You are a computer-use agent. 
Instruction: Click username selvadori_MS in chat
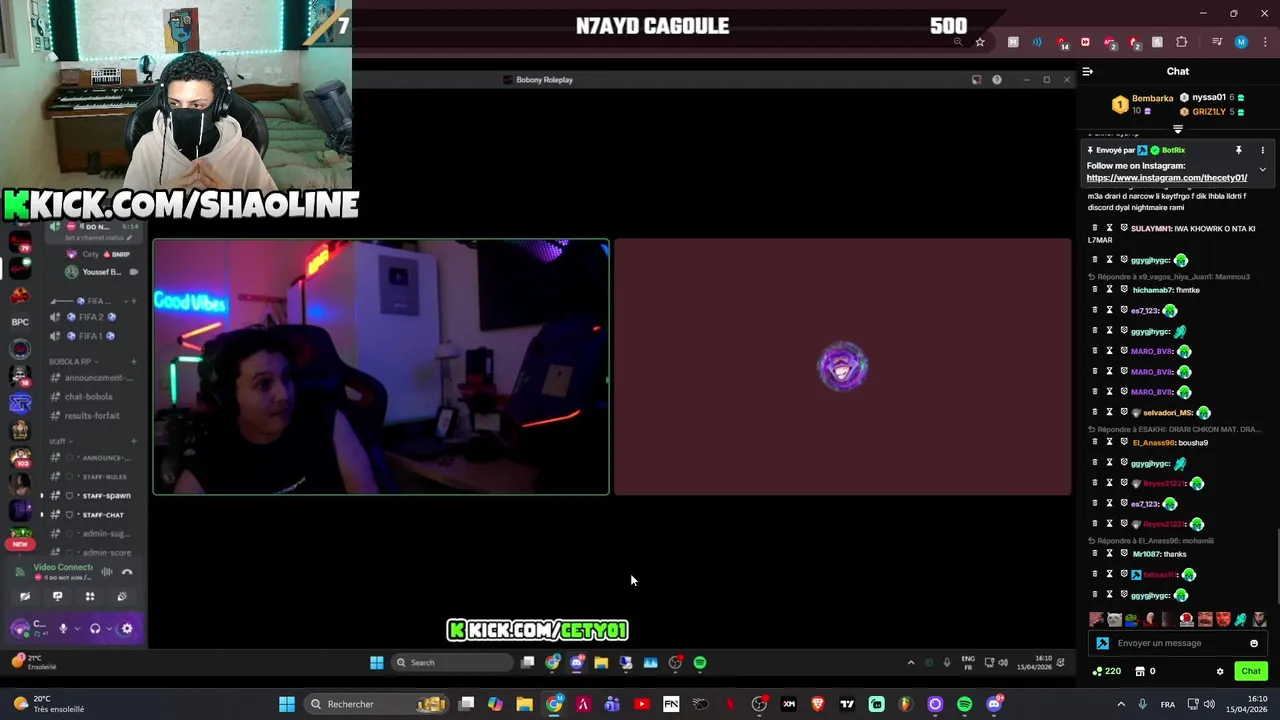click(1168, 412)
